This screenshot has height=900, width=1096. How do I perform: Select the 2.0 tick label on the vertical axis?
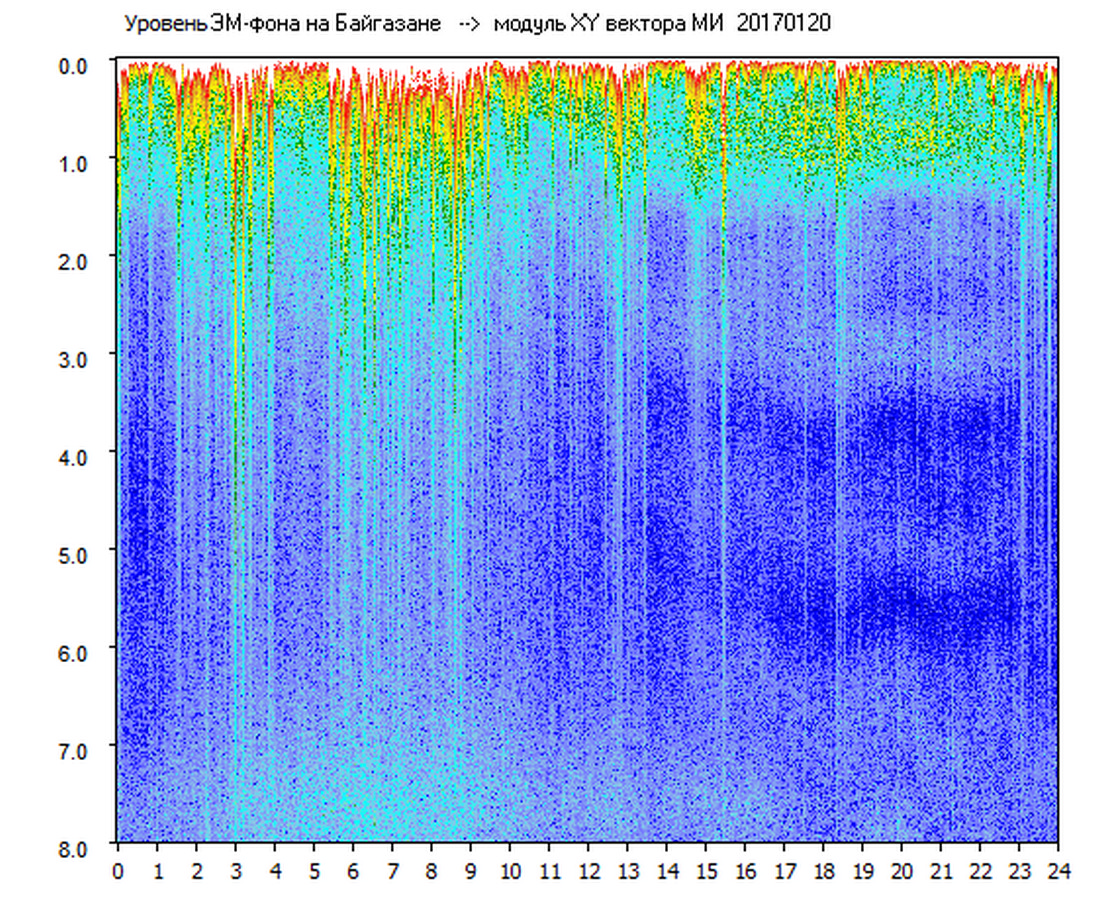pyautogui.click(x=76, y=260)
